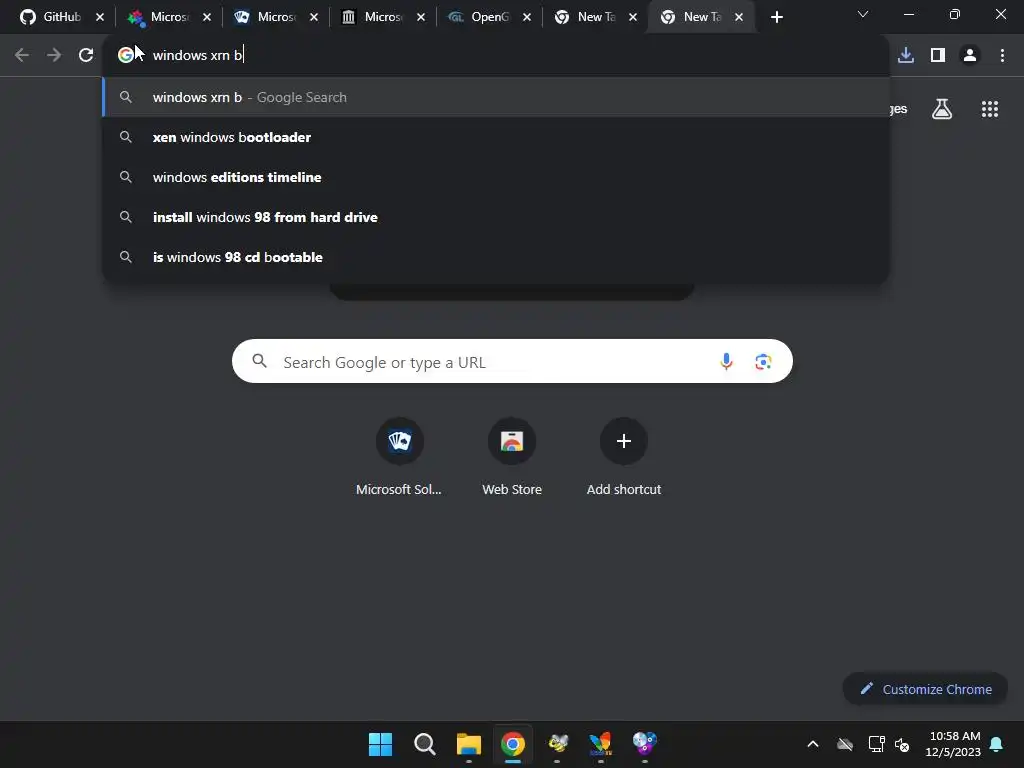Image resolution: width=1024 pixels, height=768 pixels.
Task: Click the OneDrive cloud tray icon
Action: [x=845, y=744]
